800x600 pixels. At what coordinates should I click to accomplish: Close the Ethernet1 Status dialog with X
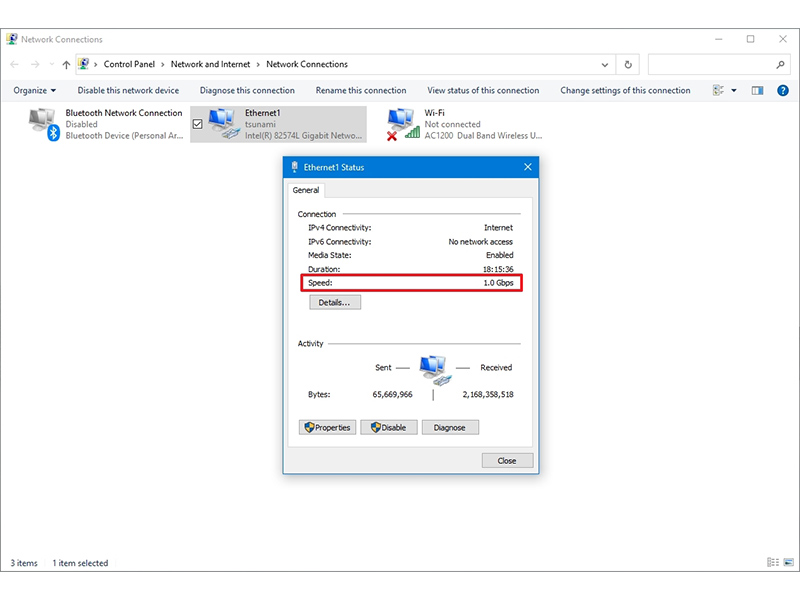coord(528,167)
